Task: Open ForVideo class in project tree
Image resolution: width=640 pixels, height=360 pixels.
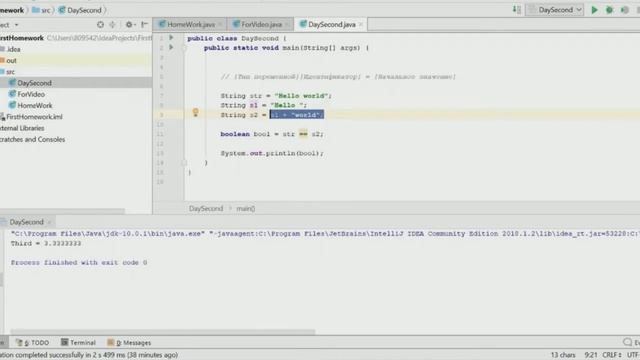Action: (31, 94)
